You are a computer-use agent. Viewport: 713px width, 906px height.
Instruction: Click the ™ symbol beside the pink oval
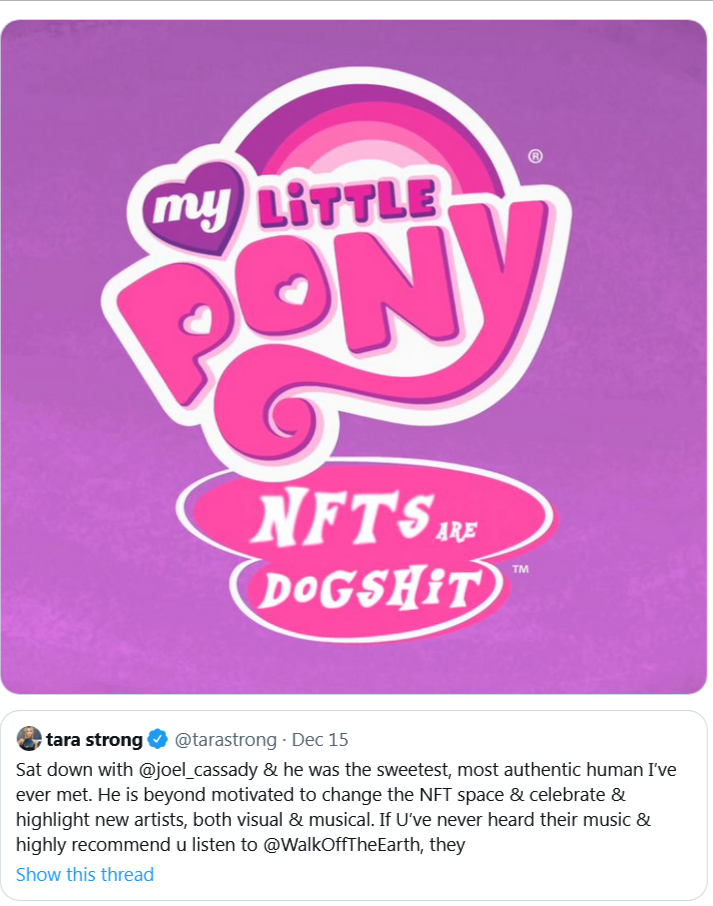[520, 570]
